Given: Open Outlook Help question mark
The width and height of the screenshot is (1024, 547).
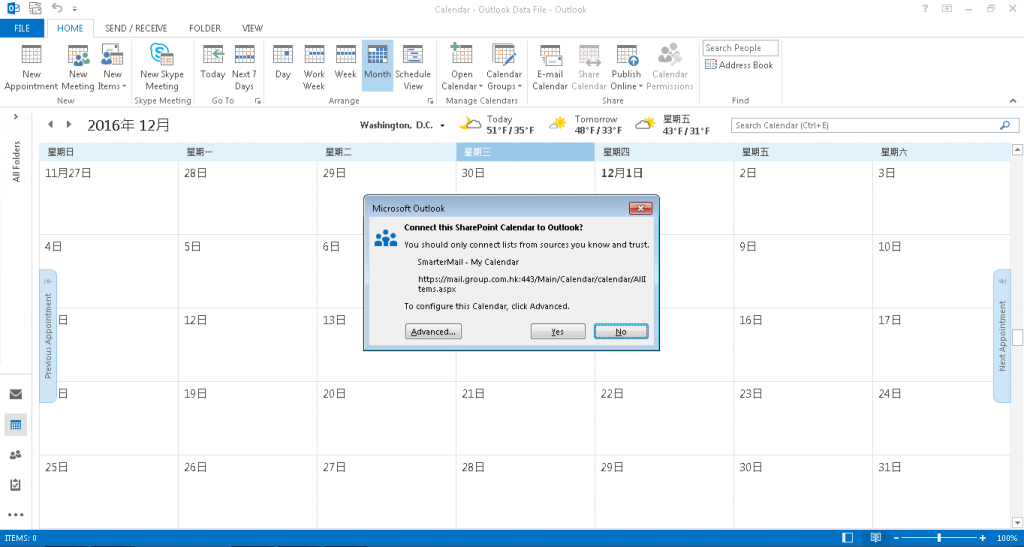Looking at the screenshot, I should click(x=925, y=8).
